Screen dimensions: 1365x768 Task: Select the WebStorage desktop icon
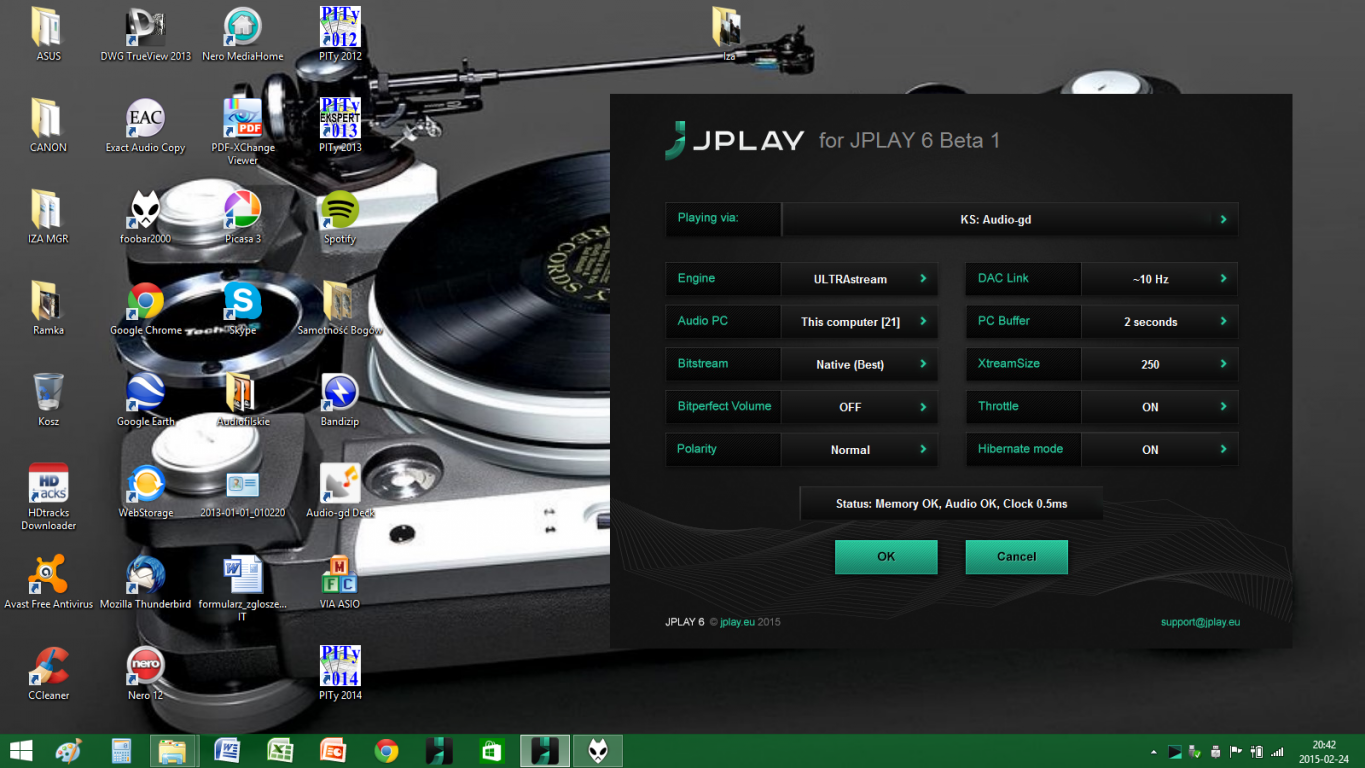pos(146,490)
